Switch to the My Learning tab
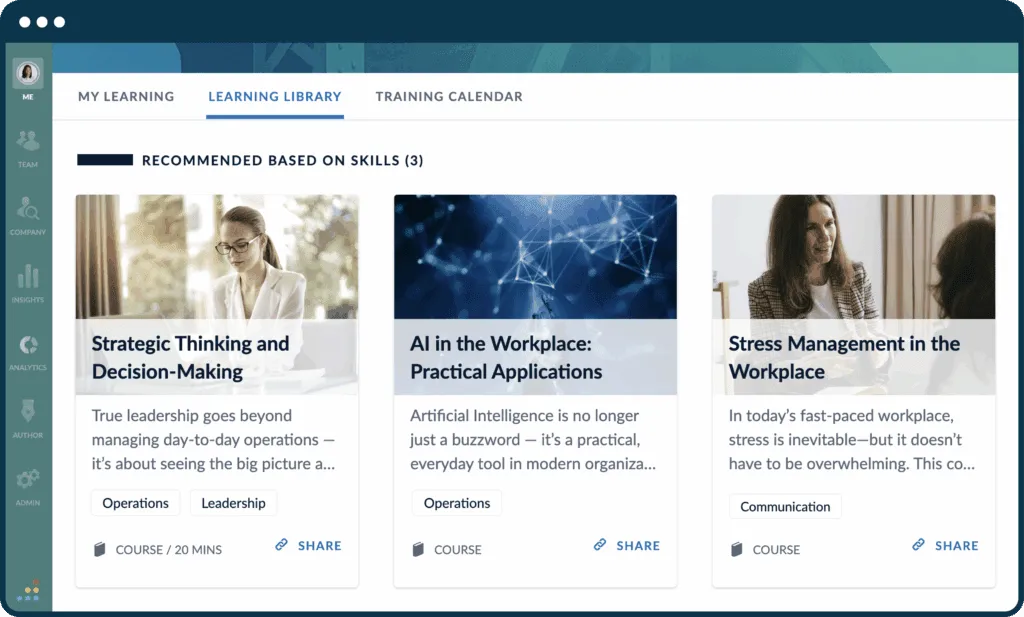The image size is (1024, 617). 126,97
